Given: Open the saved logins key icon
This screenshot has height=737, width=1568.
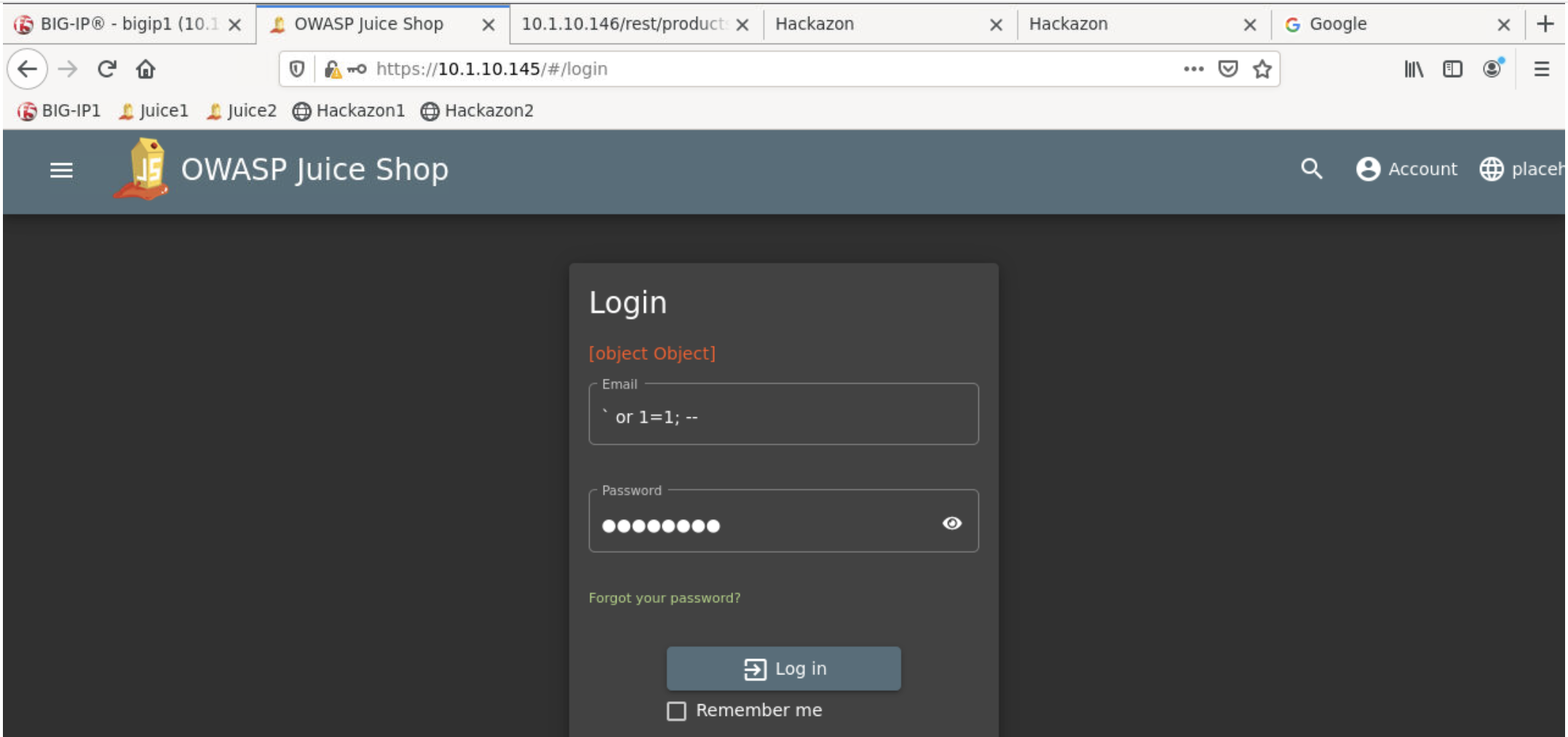Looking at the screenshot, I should click(357, 69).
